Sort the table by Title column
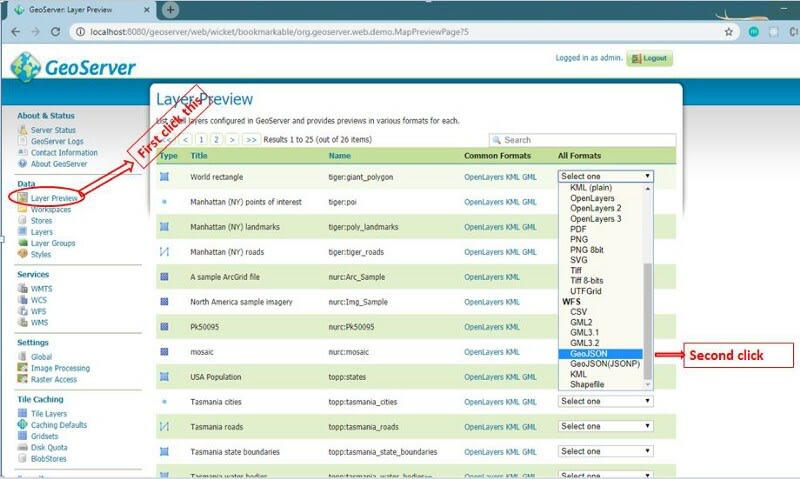The width and height of the screenshot is (800, 479). tap(198, 156)
